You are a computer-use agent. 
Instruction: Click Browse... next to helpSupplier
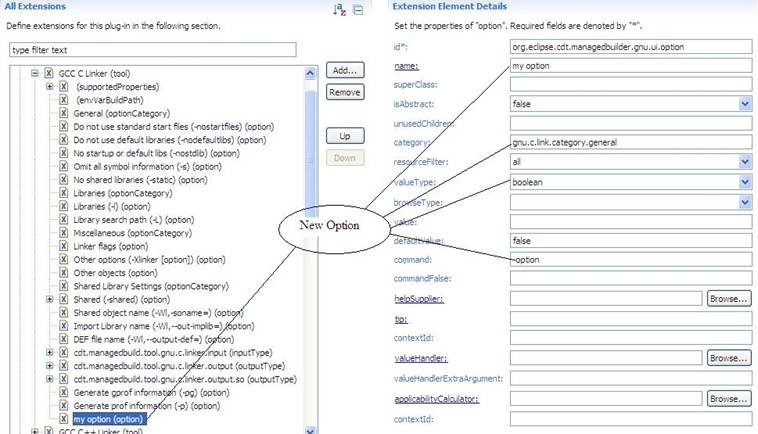click(x=729, y=299)
